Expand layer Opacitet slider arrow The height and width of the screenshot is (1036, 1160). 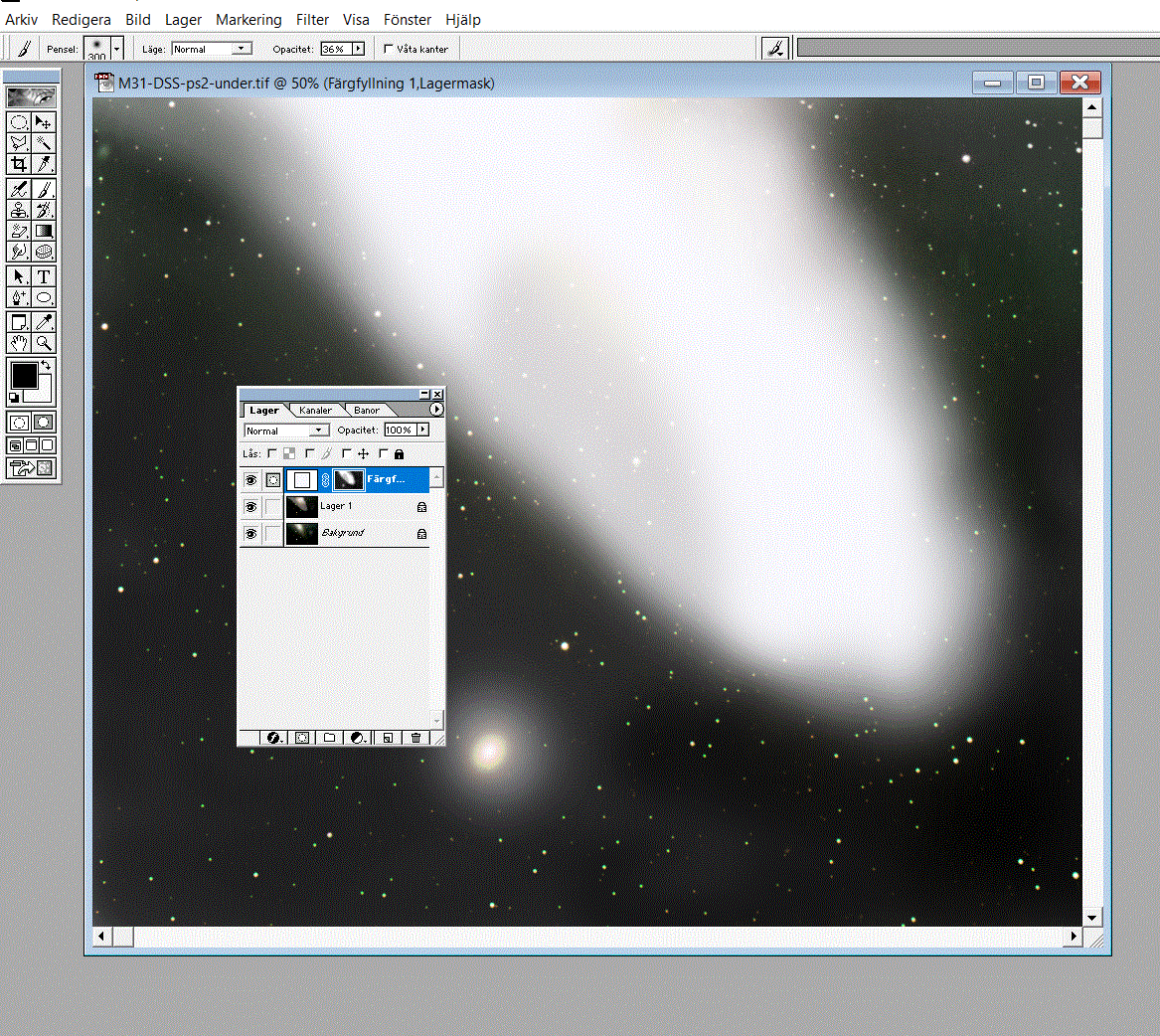(x=423, y=431)
